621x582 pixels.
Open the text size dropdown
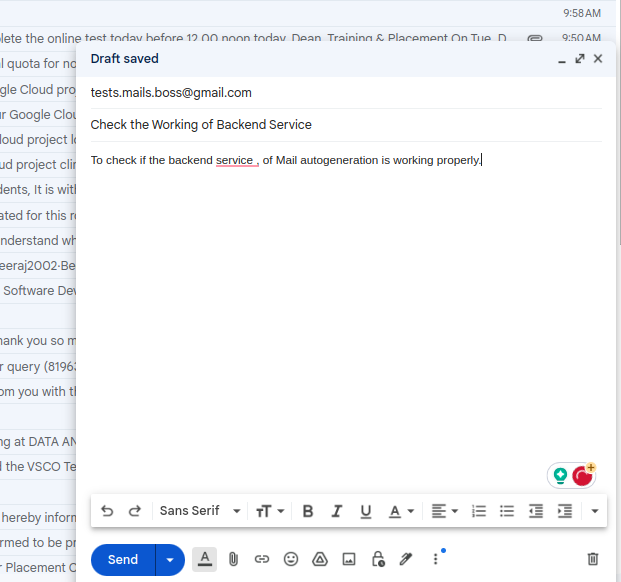270,511
